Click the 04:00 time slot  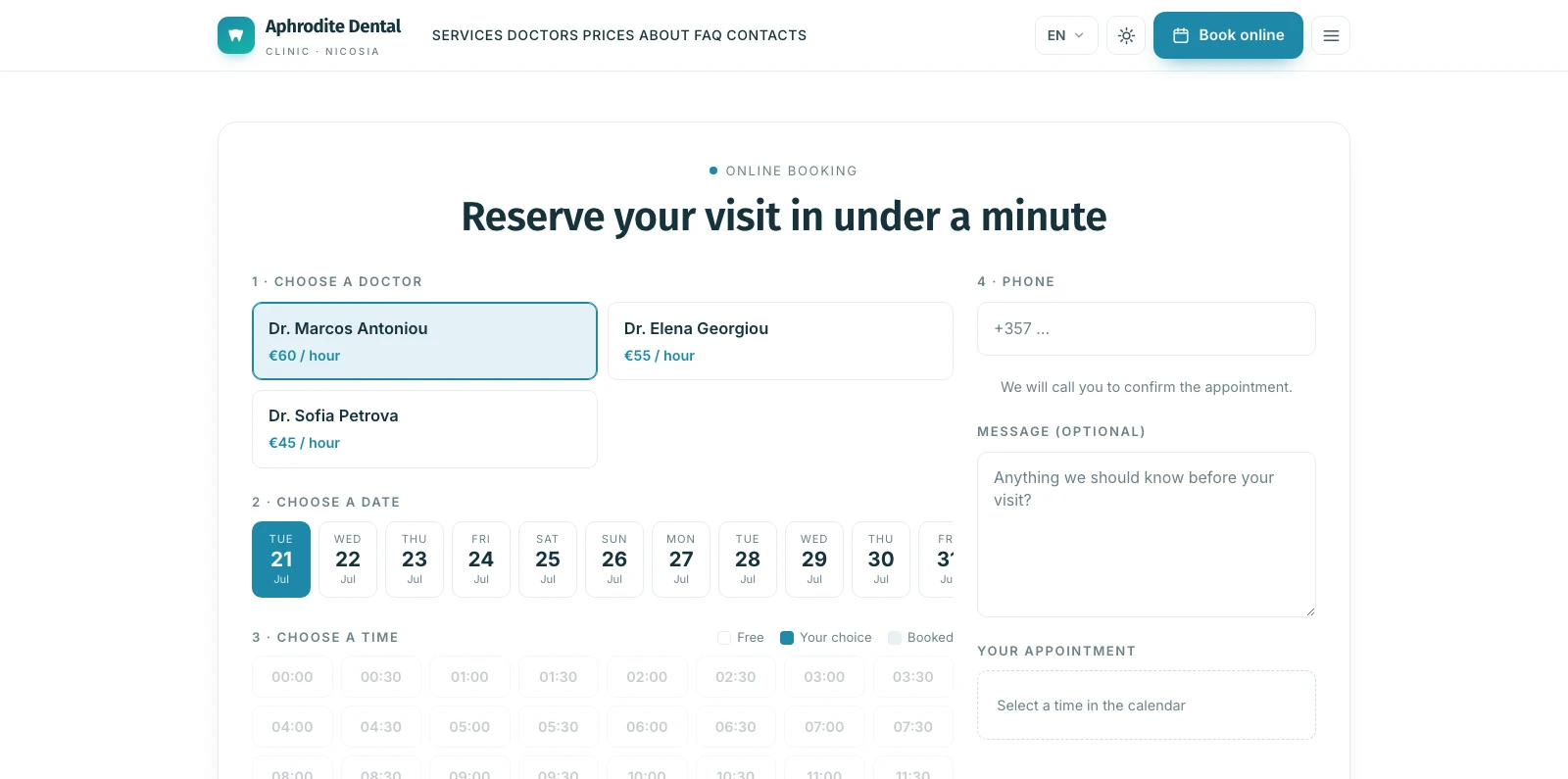click(292, 727)
